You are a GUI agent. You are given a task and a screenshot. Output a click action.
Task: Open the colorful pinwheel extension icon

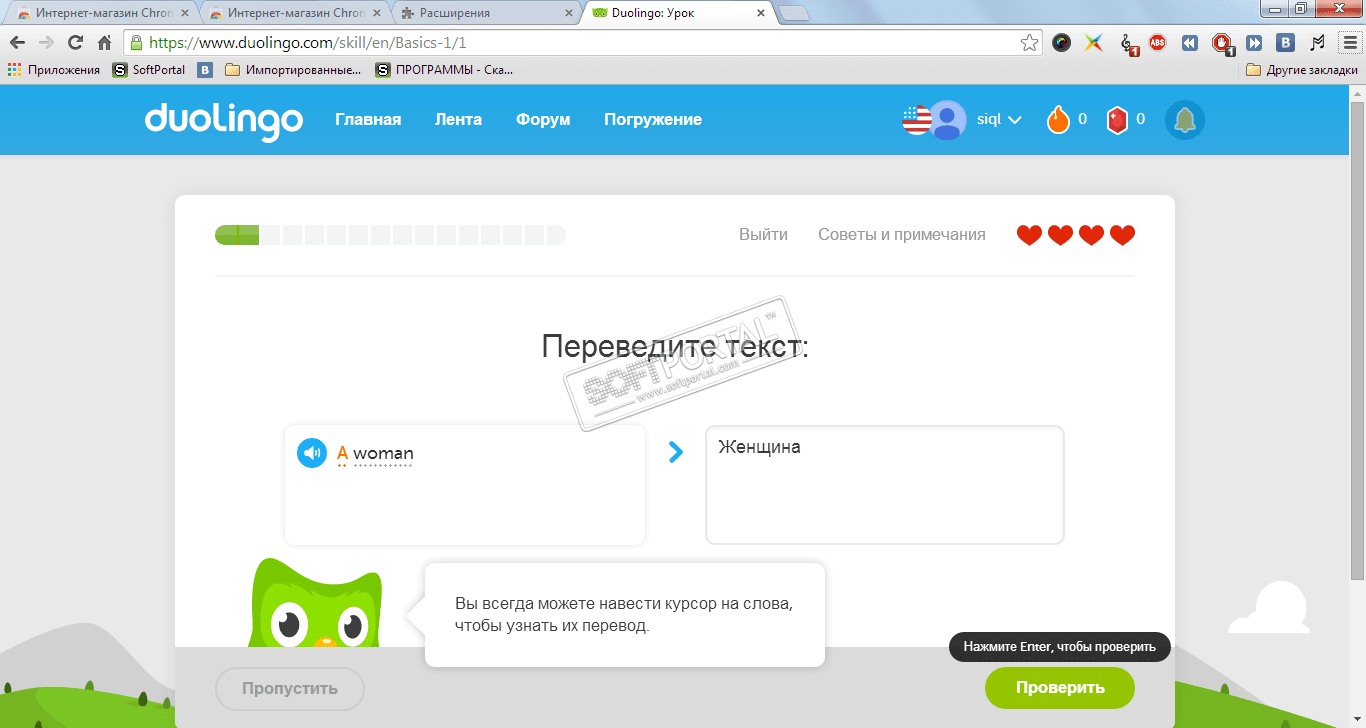coord(1094,43)
